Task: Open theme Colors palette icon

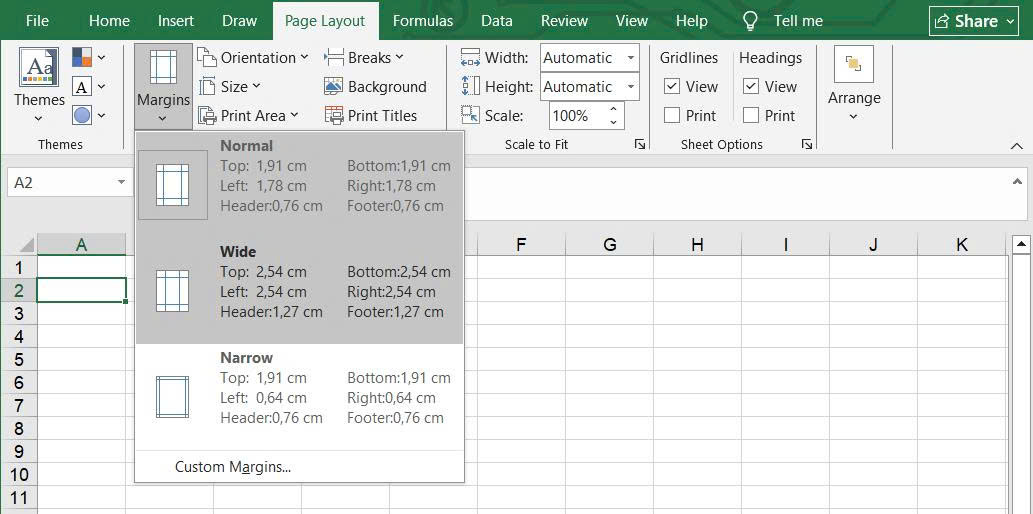Action: (x=82, y=57)
